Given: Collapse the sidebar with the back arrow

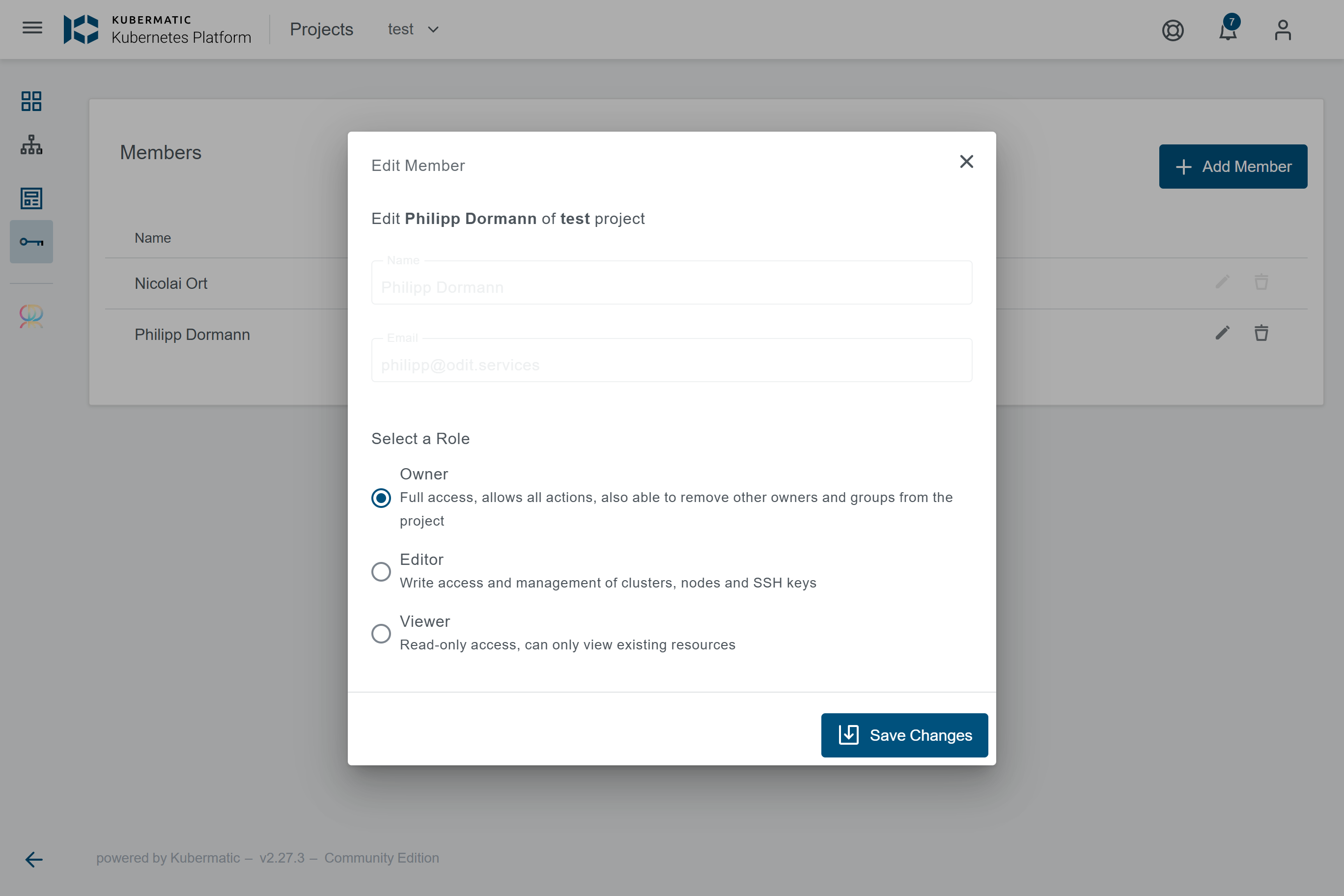Looking at the screenshot, I should [x=34, y=859].
